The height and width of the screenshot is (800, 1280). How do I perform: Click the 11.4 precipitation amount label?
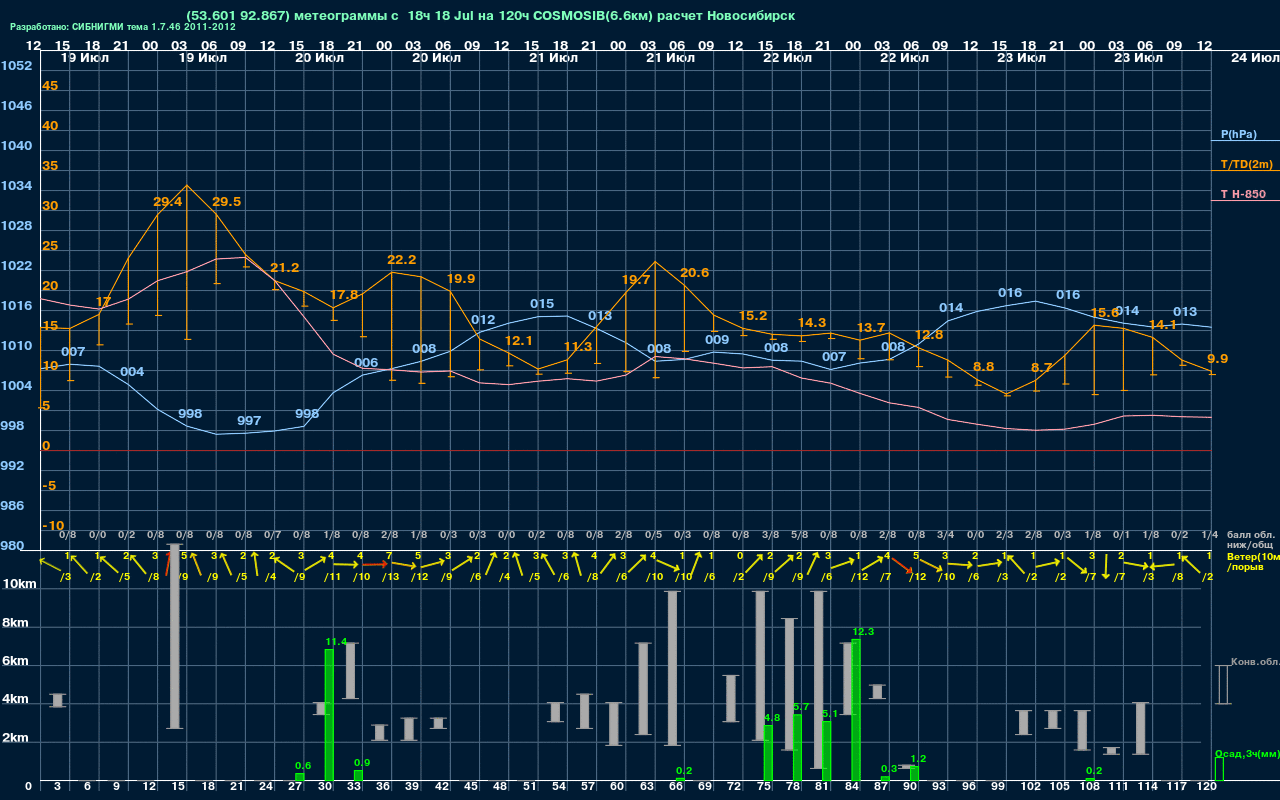coord(336,641)
